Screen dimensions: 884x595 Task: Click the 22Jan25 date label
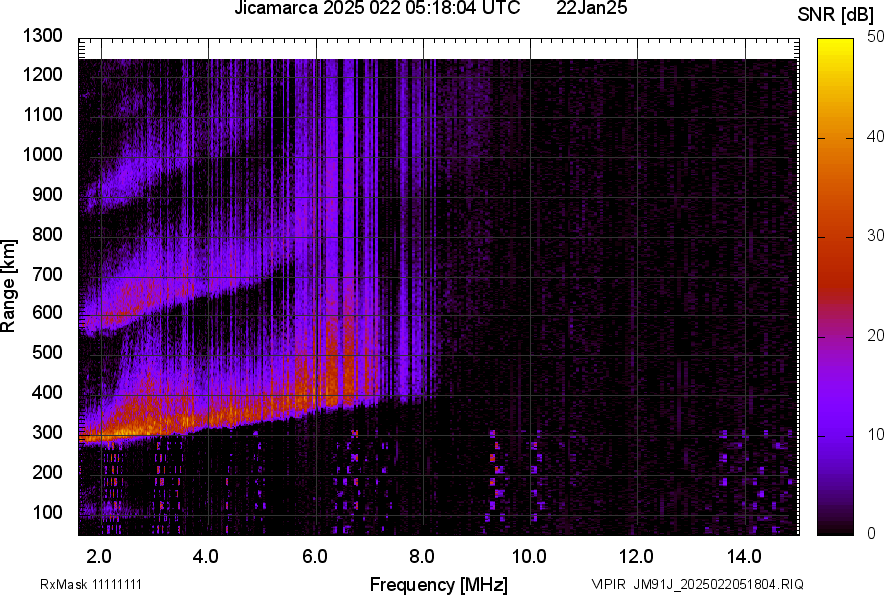click(x=592, y=11)
